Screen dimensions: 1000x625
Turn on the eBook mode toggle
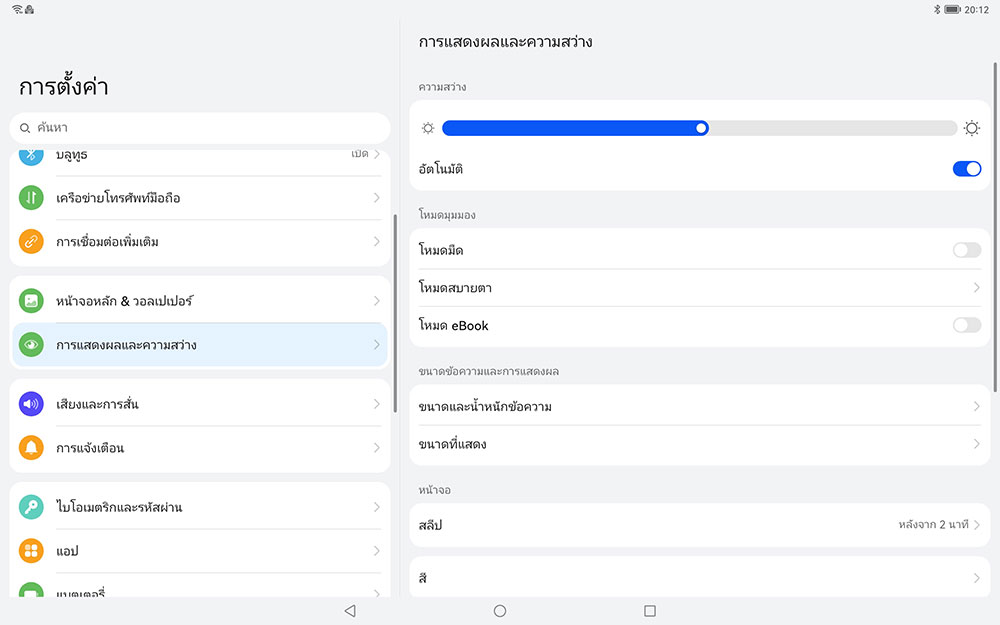[x=966, y=325]
